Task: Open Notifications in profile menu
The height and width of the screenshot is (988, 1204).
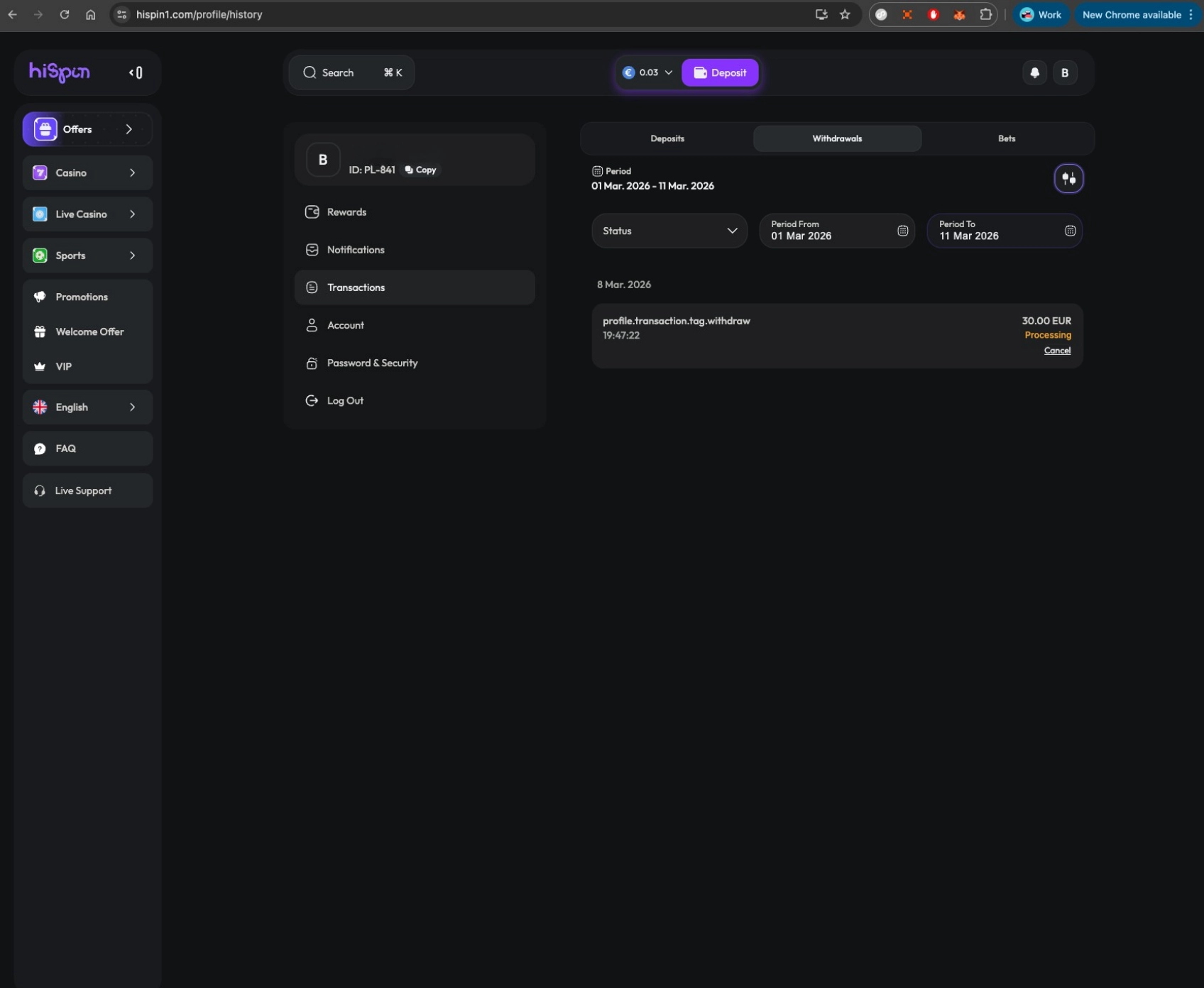Action: (415, 250)
